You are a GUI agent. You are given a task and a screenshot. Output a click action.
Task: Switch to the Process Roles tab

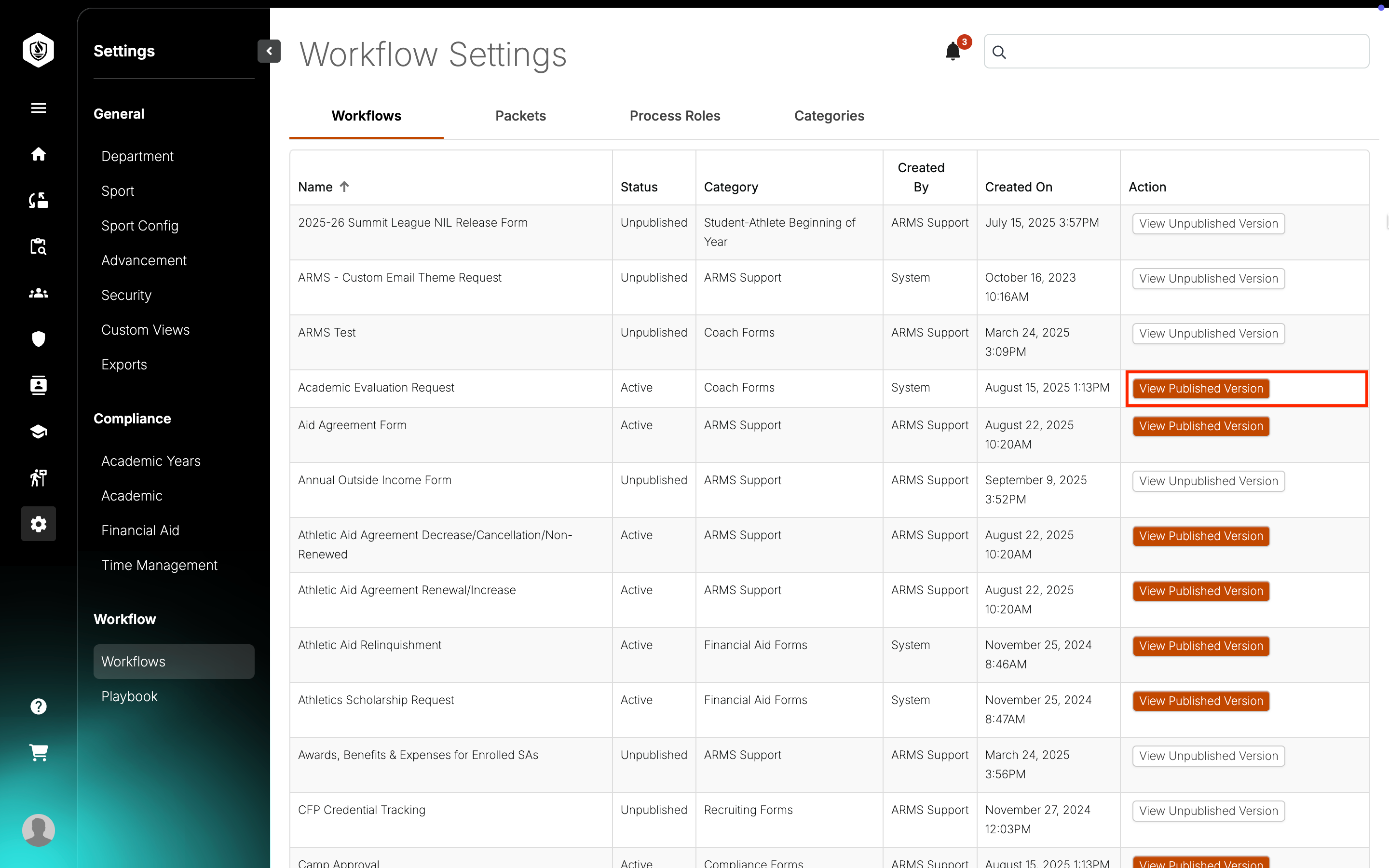coord(675,116)
